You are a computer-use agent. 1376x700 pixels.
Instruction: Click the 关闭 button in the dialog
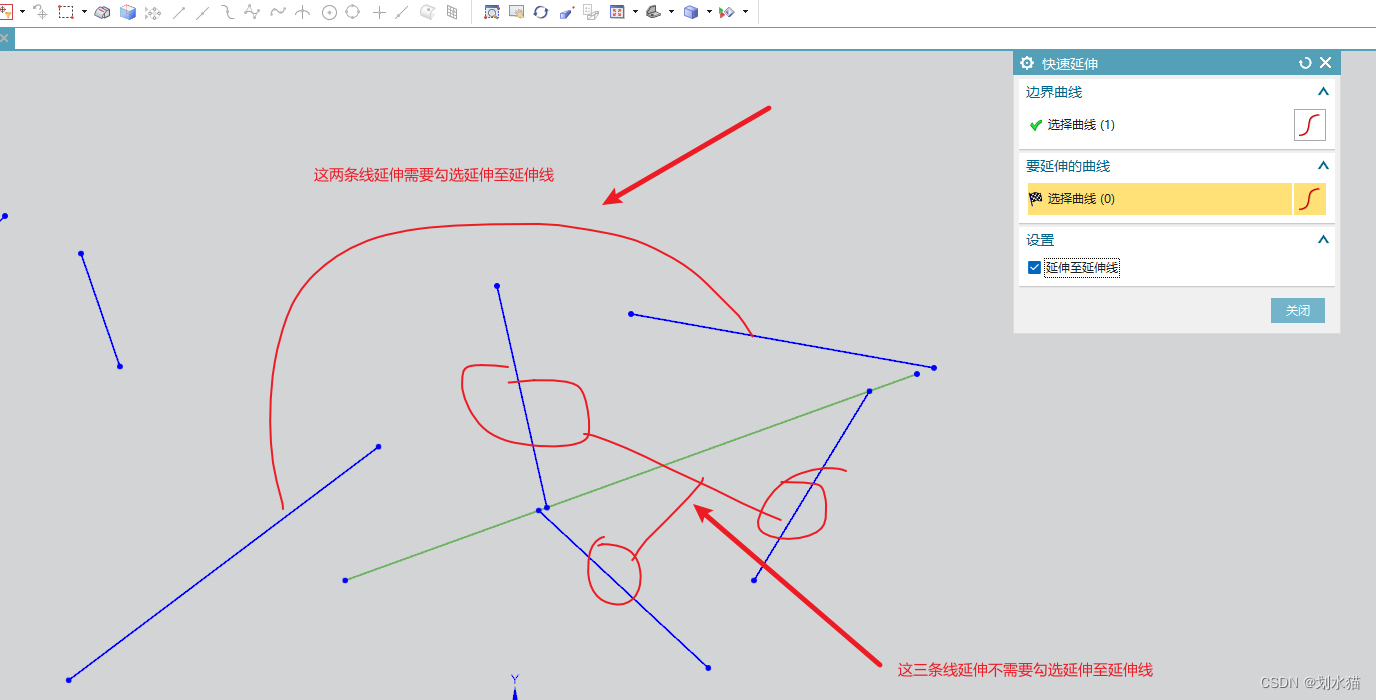point(1297,310)
